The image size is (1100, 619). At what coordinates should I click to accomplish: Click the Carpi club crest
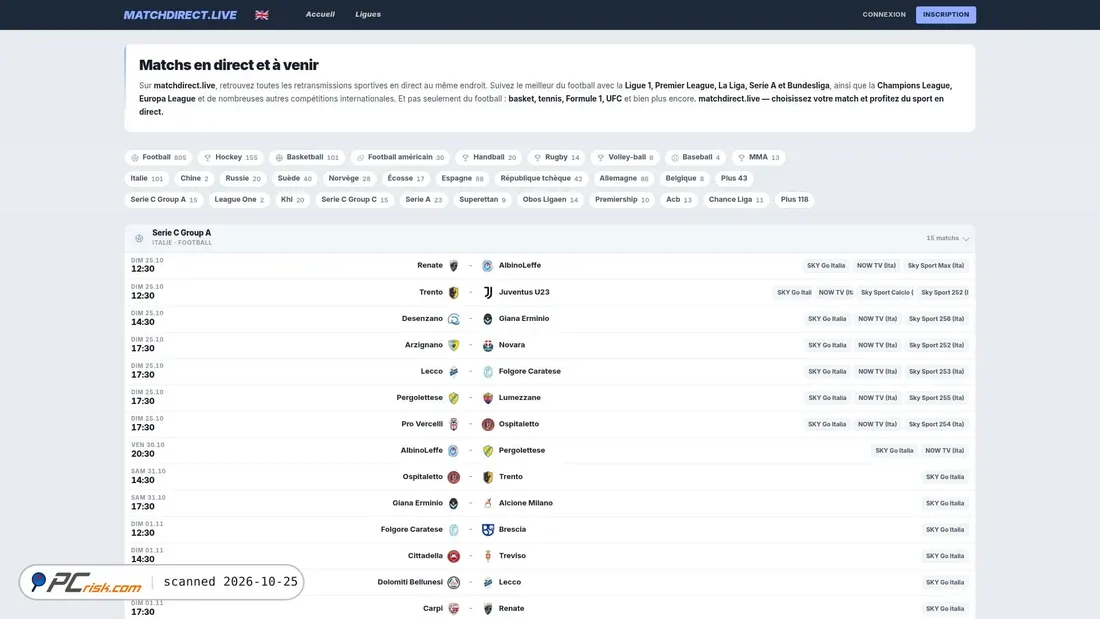(454, 608)
